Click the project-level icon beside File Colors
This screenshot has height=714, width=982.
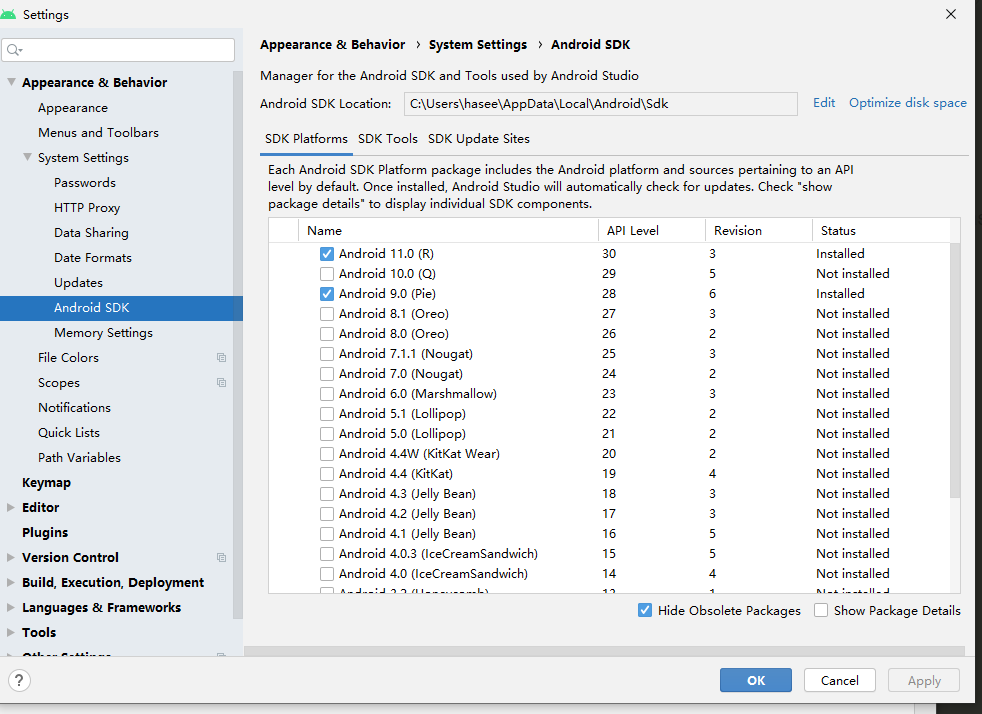pyautogui.click(x=221, y=357)
